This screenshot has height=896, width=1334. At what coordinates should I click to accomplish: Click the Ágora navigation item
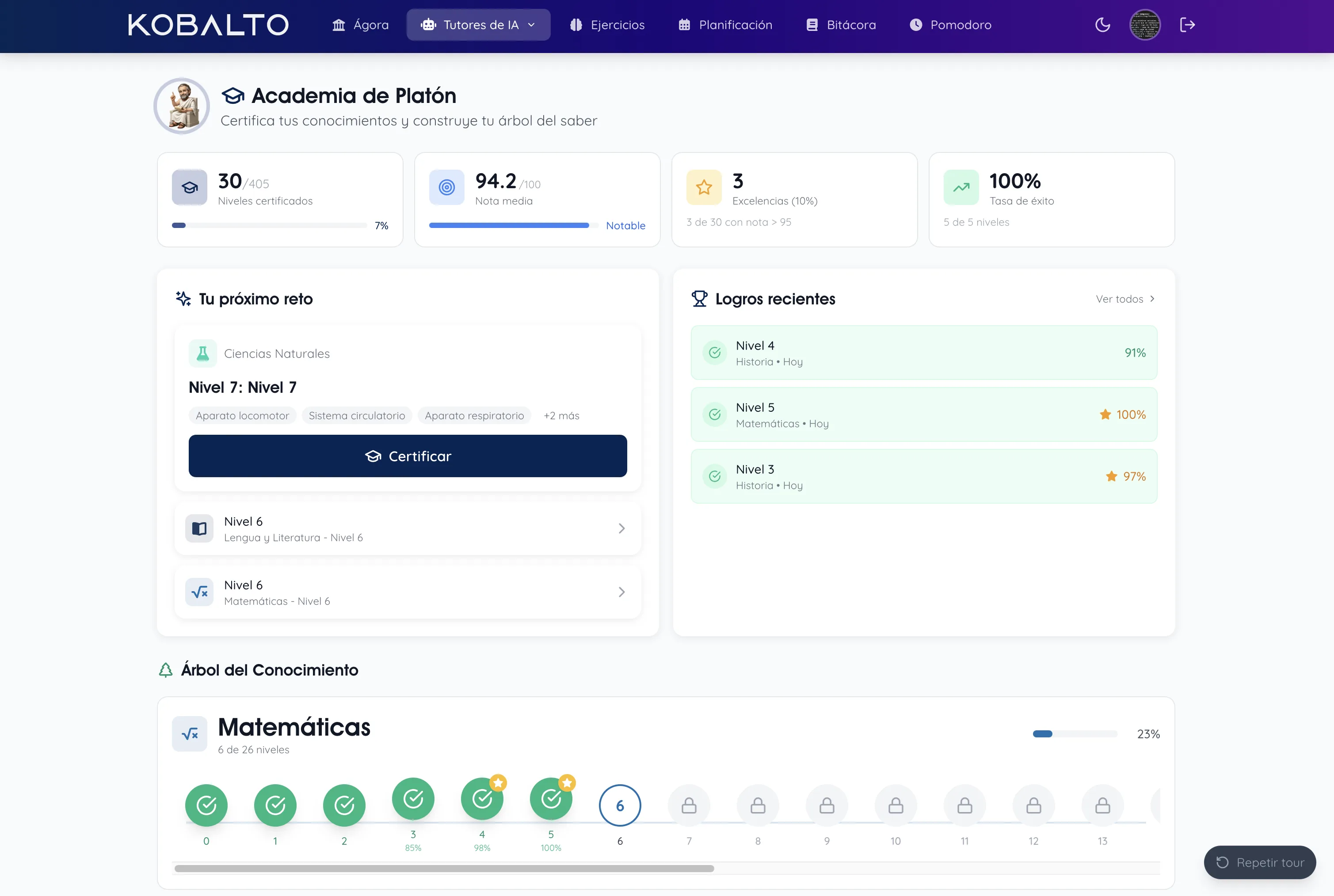coord(360,25)
